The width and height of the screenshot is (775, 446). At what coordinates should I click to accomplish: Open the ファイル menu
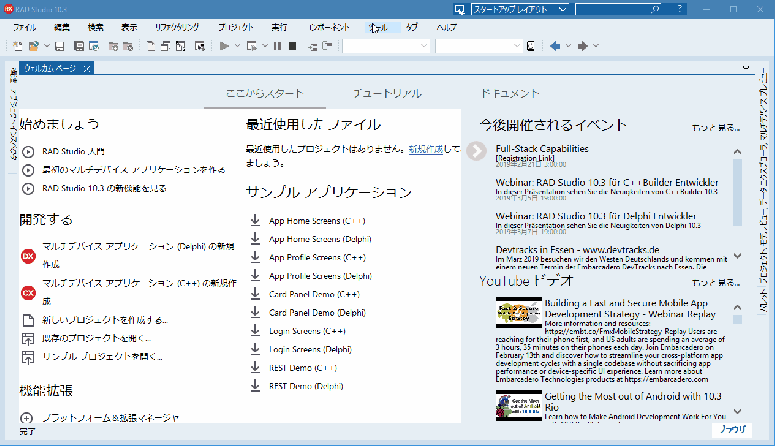pos(24,28)
